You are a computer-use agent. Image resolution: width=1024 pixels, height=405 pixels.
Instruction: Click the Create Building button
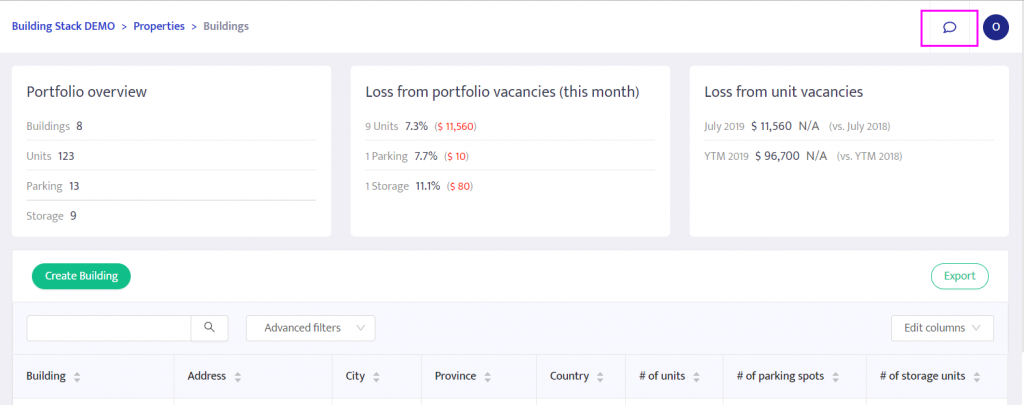point(82,276)
